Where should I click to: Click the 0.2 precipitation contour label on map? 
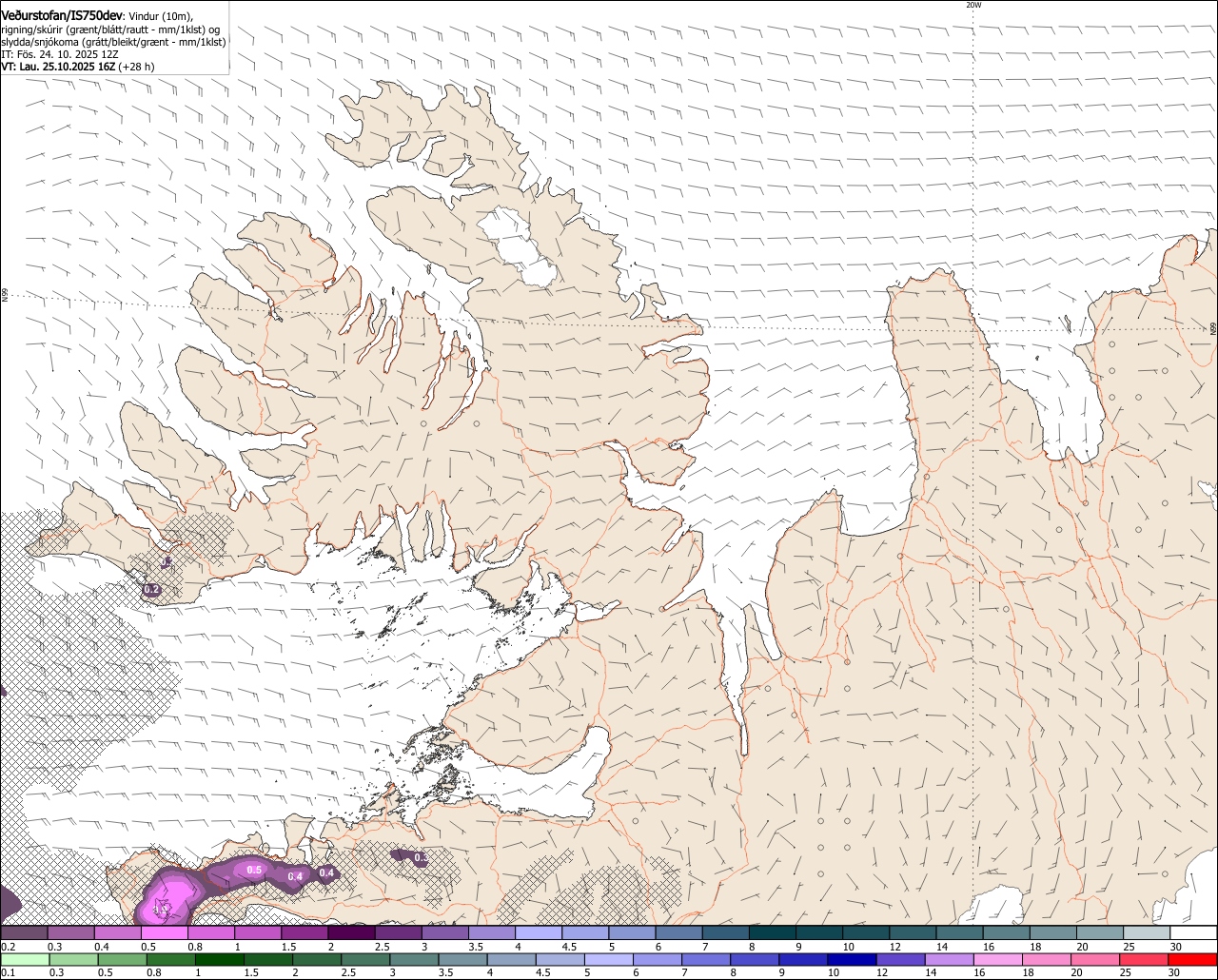pos(151,590)
